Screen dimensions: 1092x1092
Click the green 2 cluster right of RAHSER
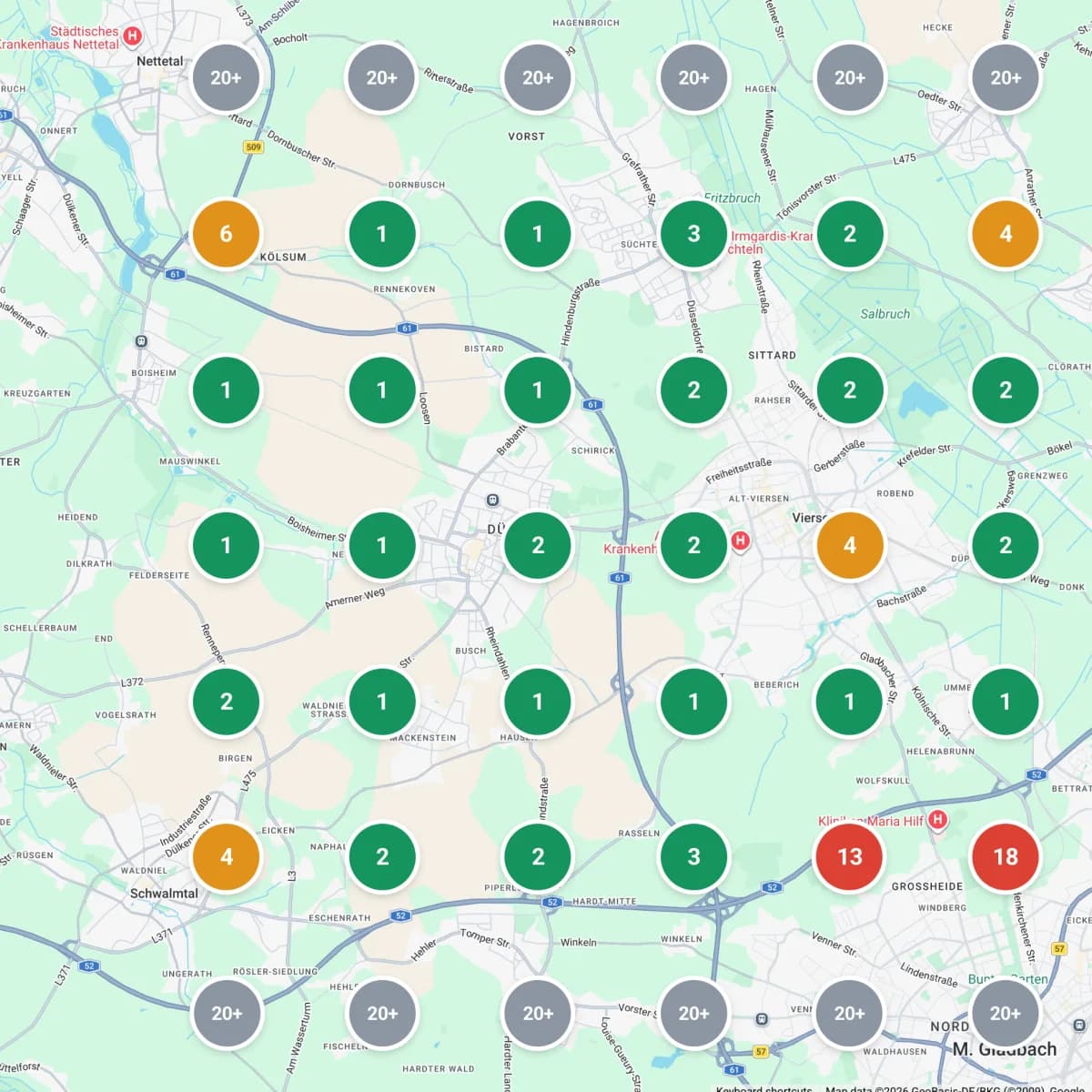coord(849,389)
